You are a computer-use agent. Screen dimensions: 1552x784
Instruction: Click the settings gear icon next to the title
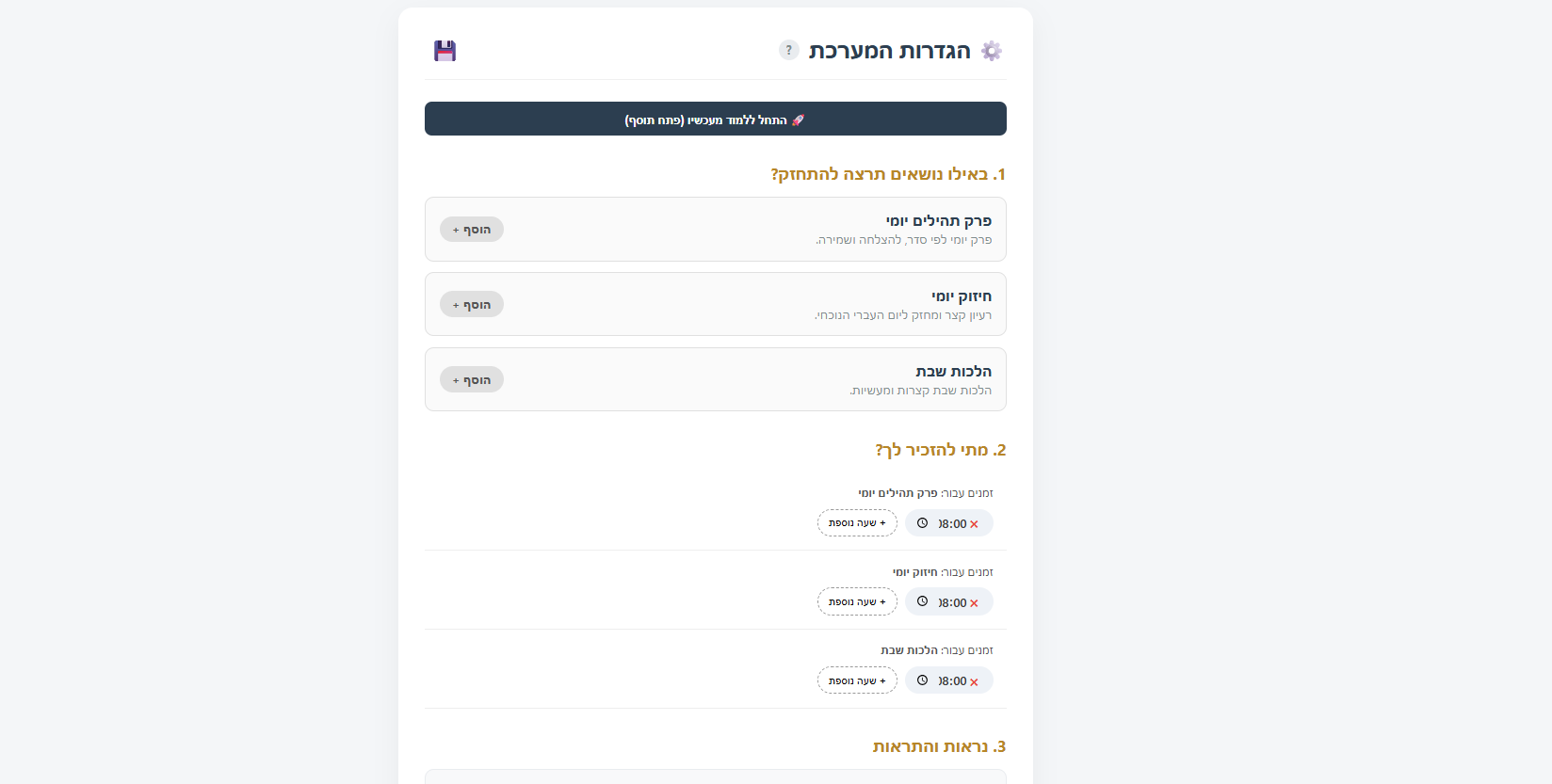point(992,50)
